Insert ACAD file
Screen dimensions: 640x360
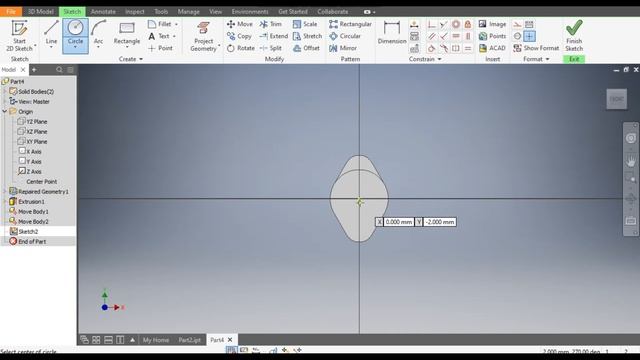pos(492,48)
